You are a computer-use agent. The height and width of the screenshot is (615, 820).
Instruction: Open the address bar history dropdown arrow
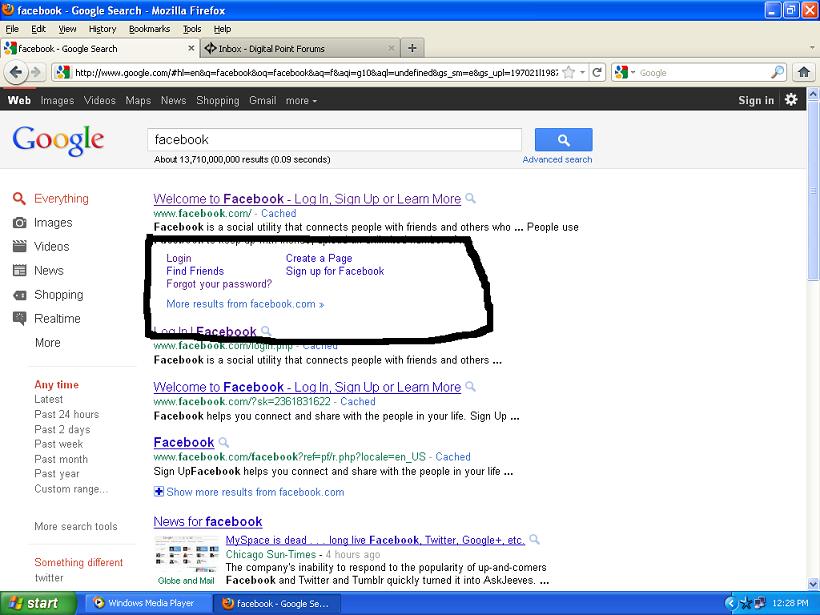(x=582, y=73)
